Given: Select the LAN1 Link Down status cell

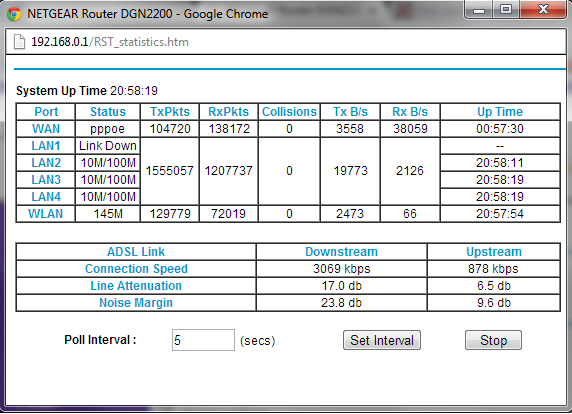Looking at the screenshot, I should tap(108, 146).
